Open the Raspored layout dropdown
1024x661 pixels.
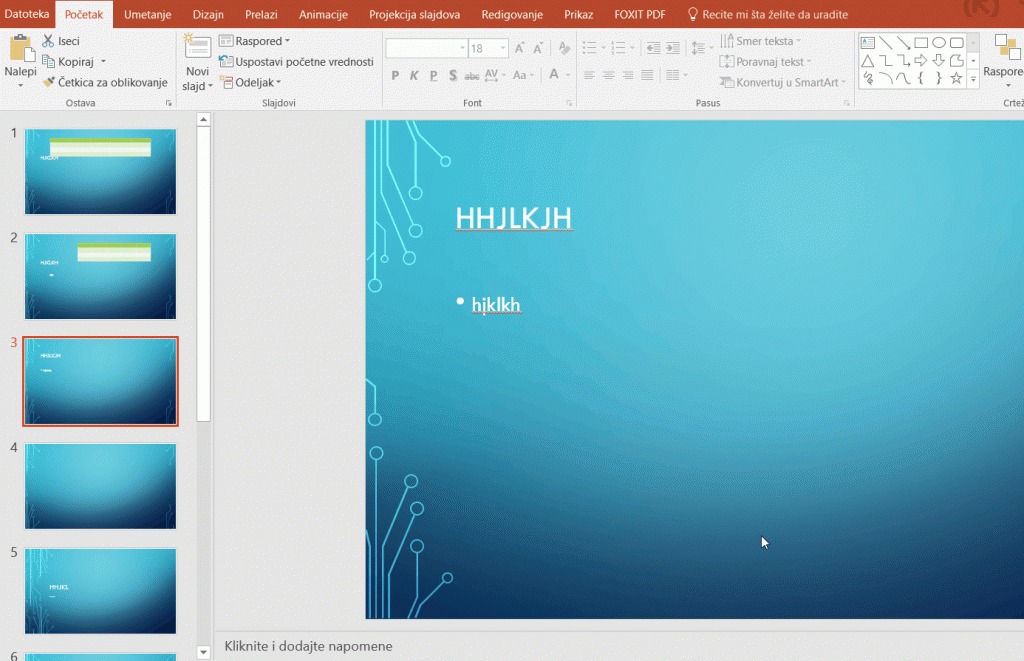point(255,41)
